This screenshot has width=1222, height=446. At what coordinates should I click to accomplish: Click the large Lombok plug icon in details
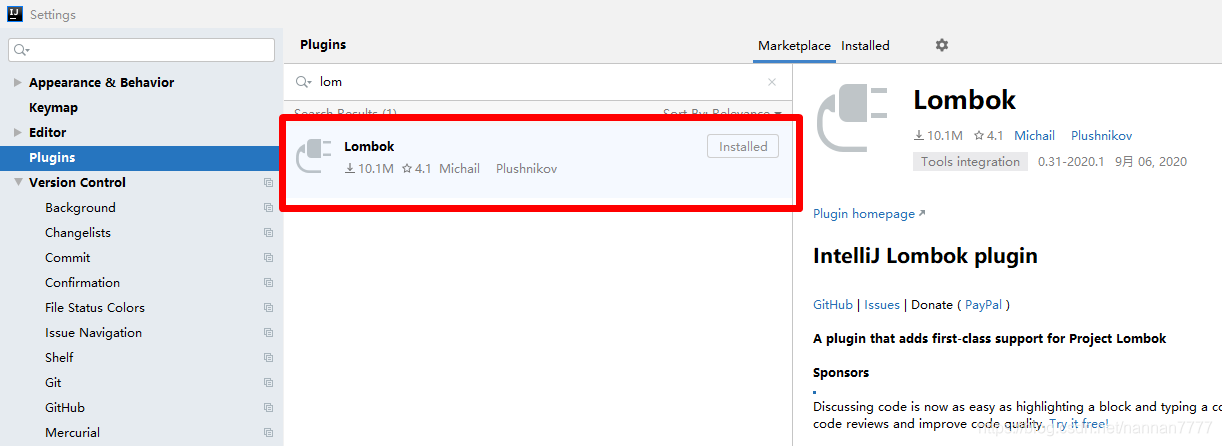(x=853, y=120)
